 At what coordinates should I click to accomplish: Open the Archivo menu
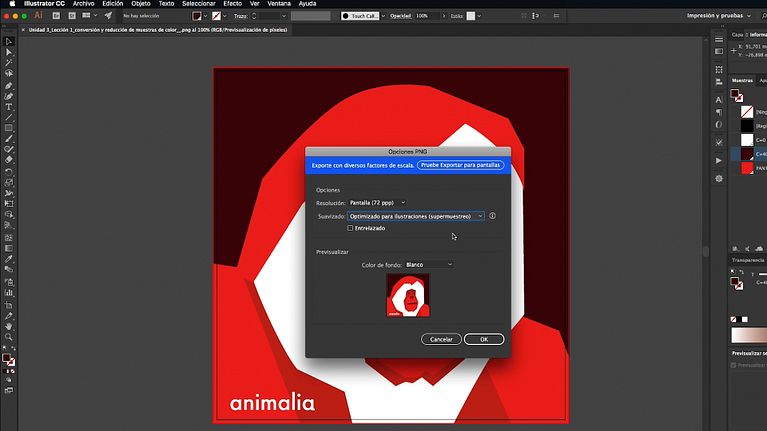pyautogui.click(x=84, y=3)
